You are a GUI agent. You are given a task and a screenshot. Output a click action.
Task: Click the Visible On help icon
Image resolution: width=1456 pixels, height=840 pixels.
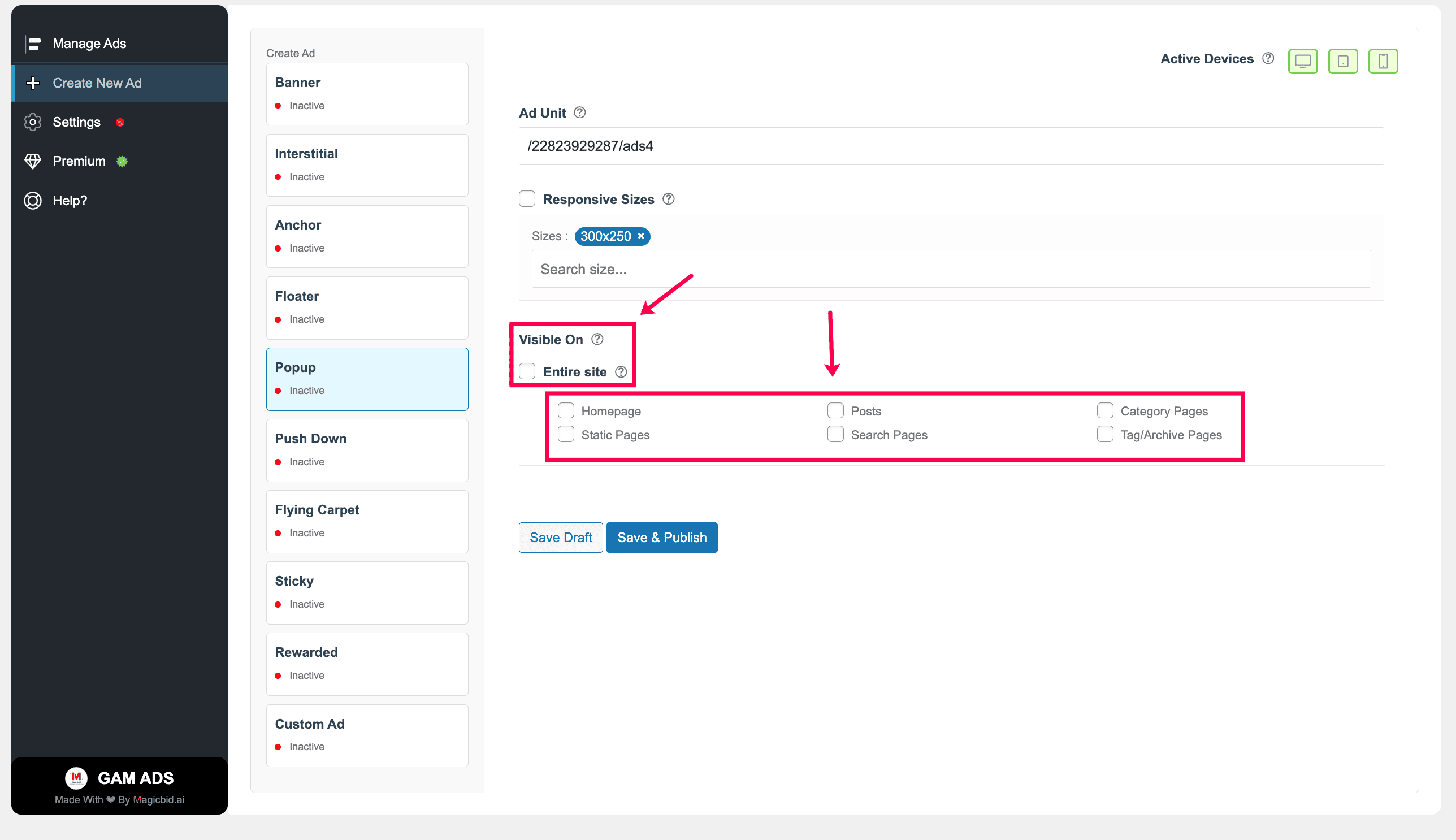coord(597,339)
